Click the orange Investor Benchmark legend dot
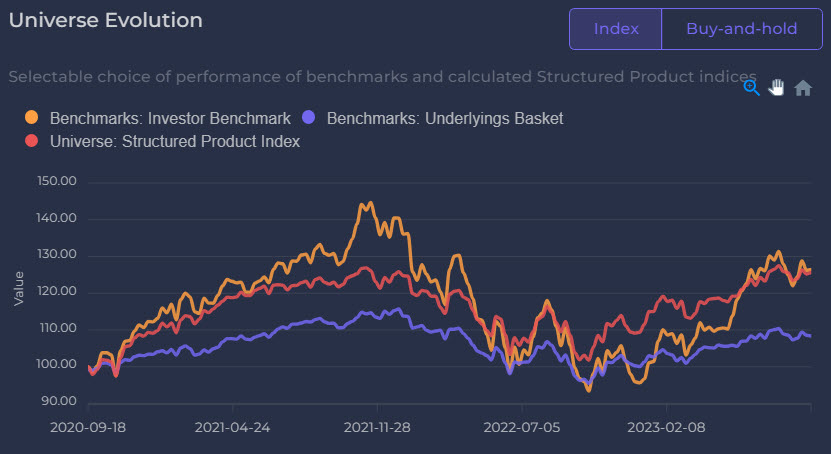The width and height of the screenshot is (831, 454). click(32, 118)
